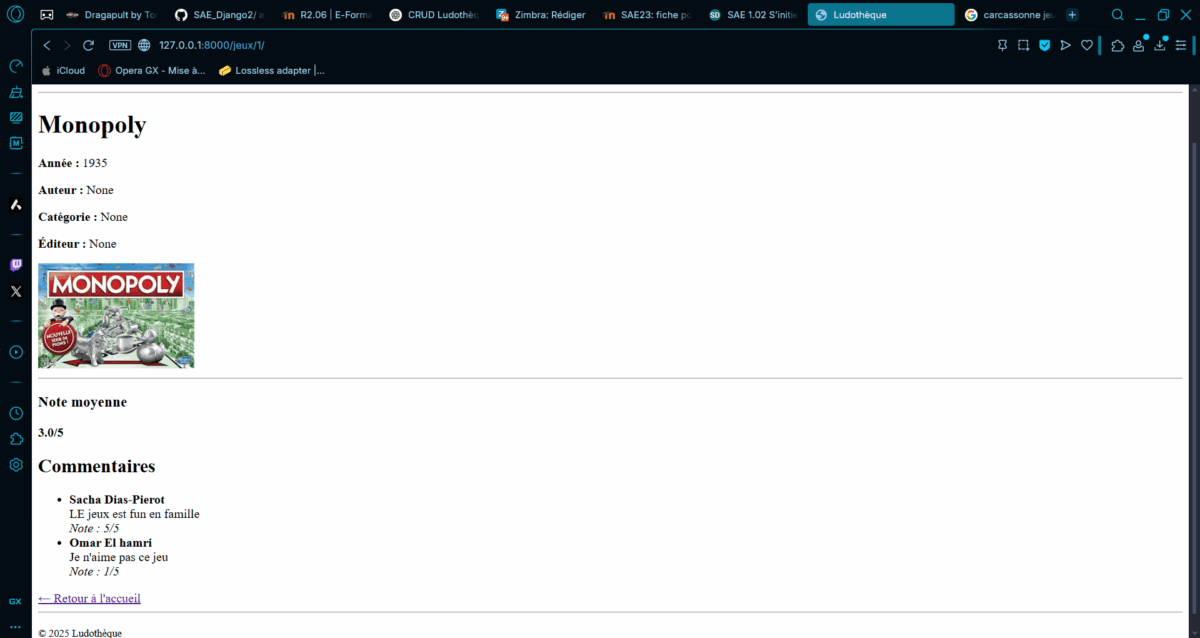This screenshot has width=1200, height=638.
Task: Open Twitch panel in sidebar
Action: 16,265
